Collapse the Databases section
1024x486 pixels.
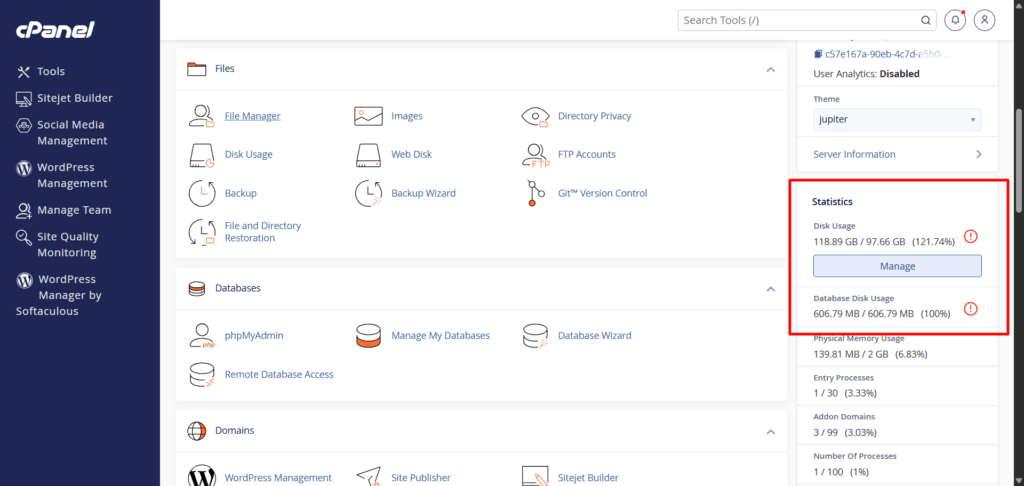pyautogui.click(x=770, y=288)
